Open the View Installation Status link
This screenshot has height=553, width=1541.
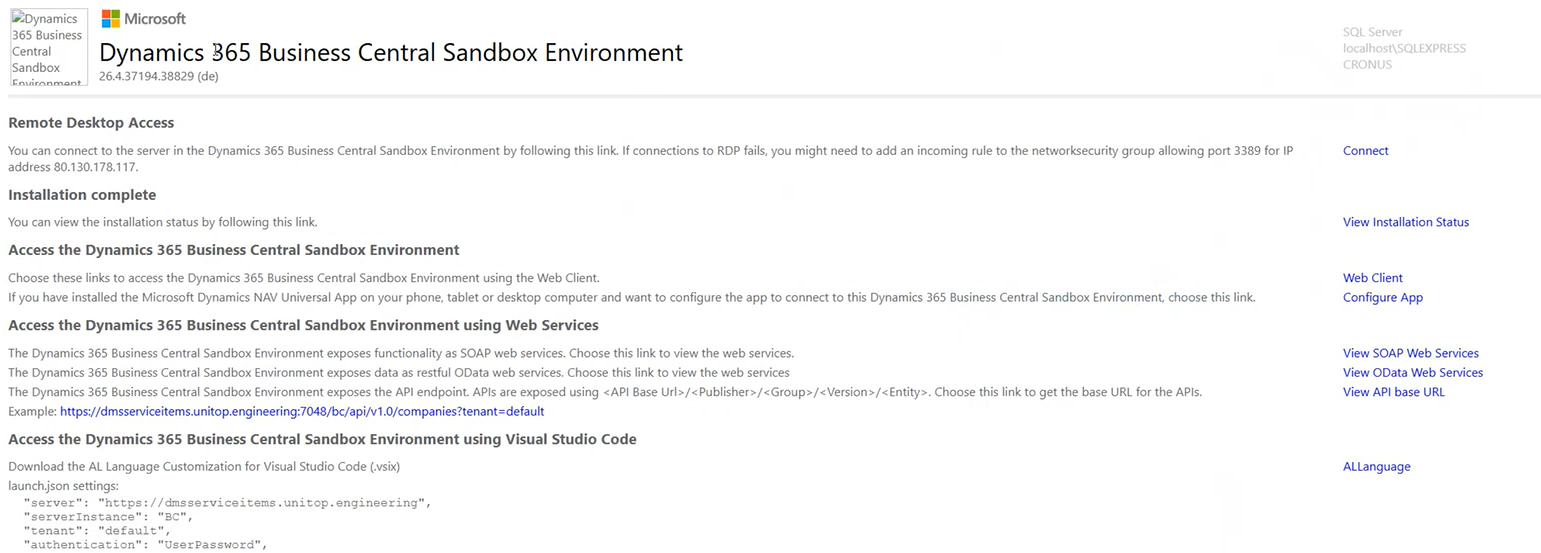coord(1405,222)
